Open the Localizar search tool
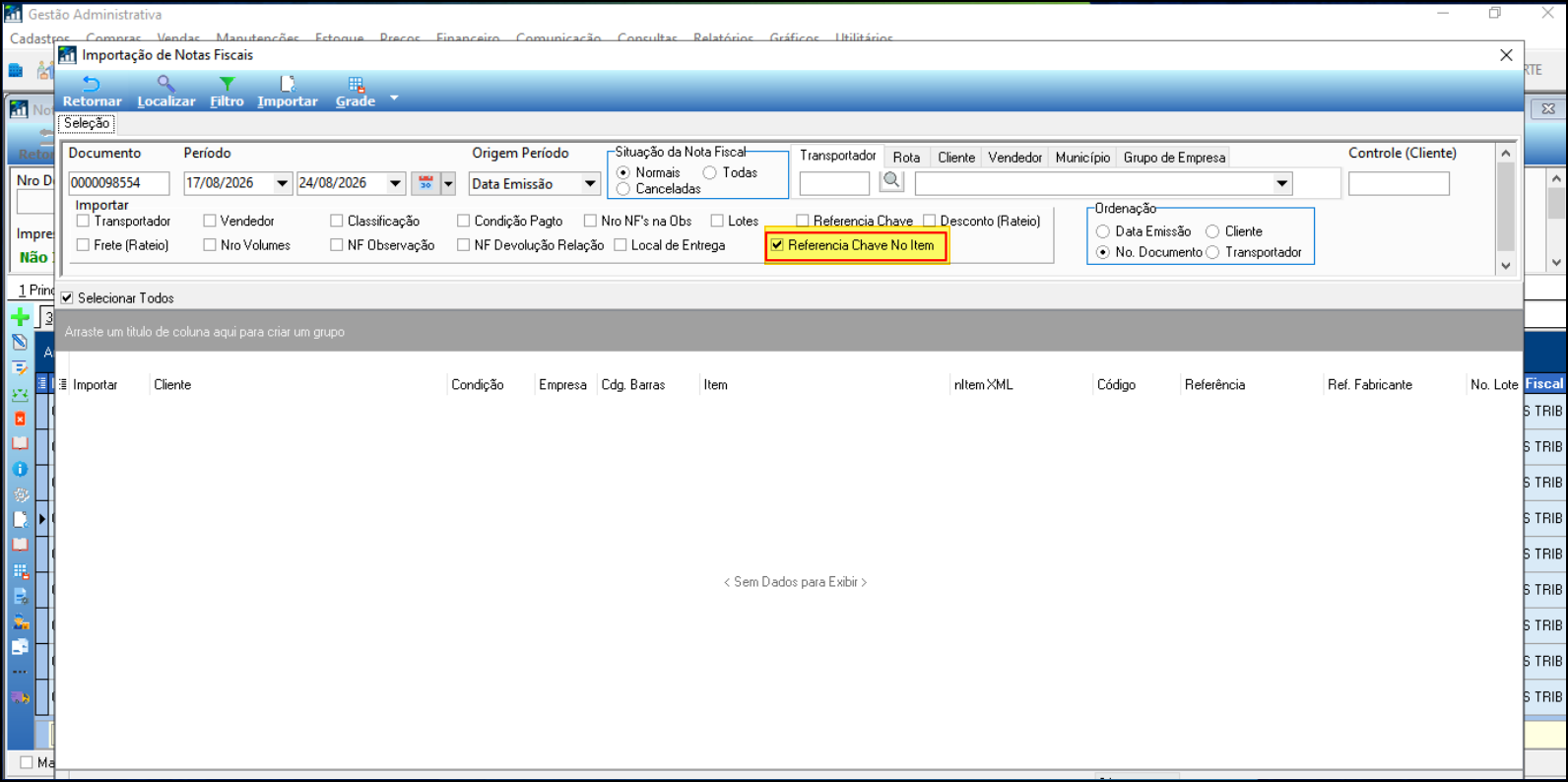 (165, 92)
